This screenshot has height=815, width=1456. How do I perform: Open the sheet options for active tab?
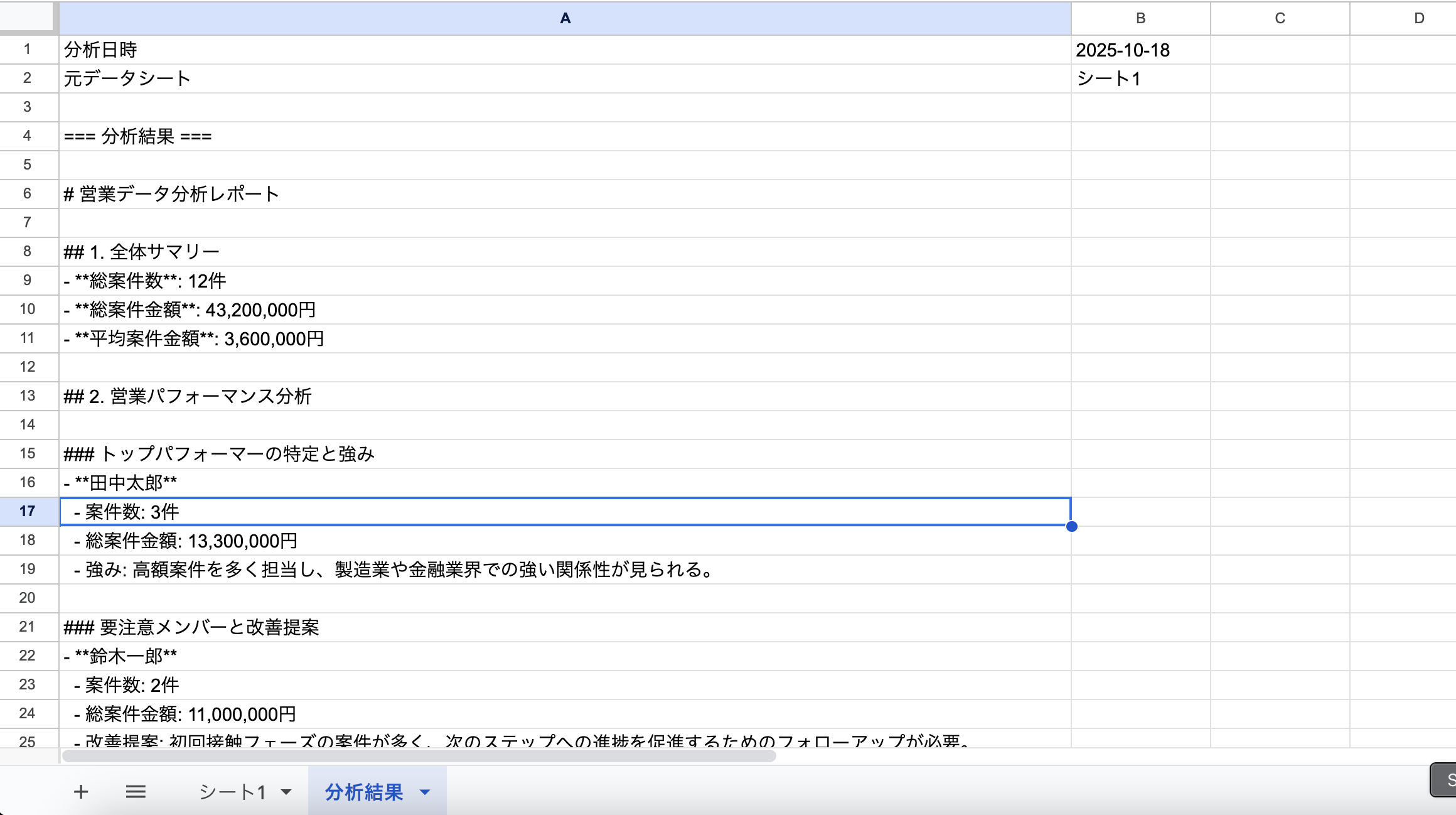(424, 793)
